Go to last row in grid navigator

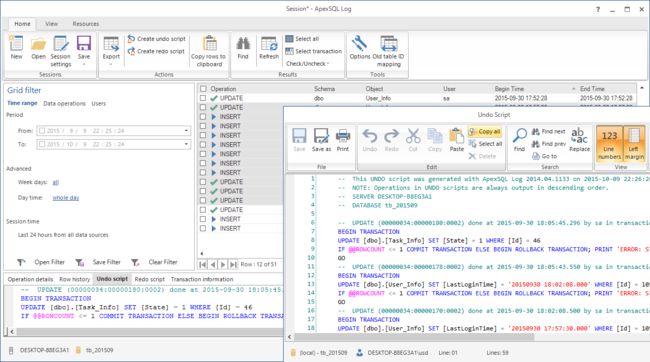(x=233, y=264)
